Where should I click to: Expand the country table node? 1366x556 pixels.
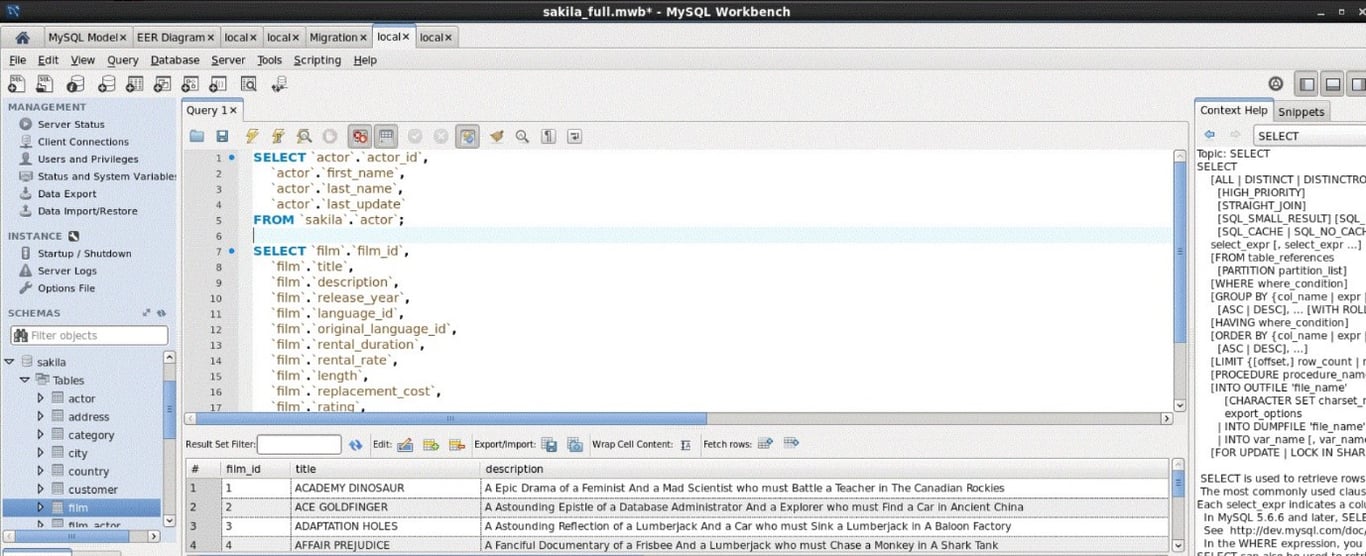41,471
